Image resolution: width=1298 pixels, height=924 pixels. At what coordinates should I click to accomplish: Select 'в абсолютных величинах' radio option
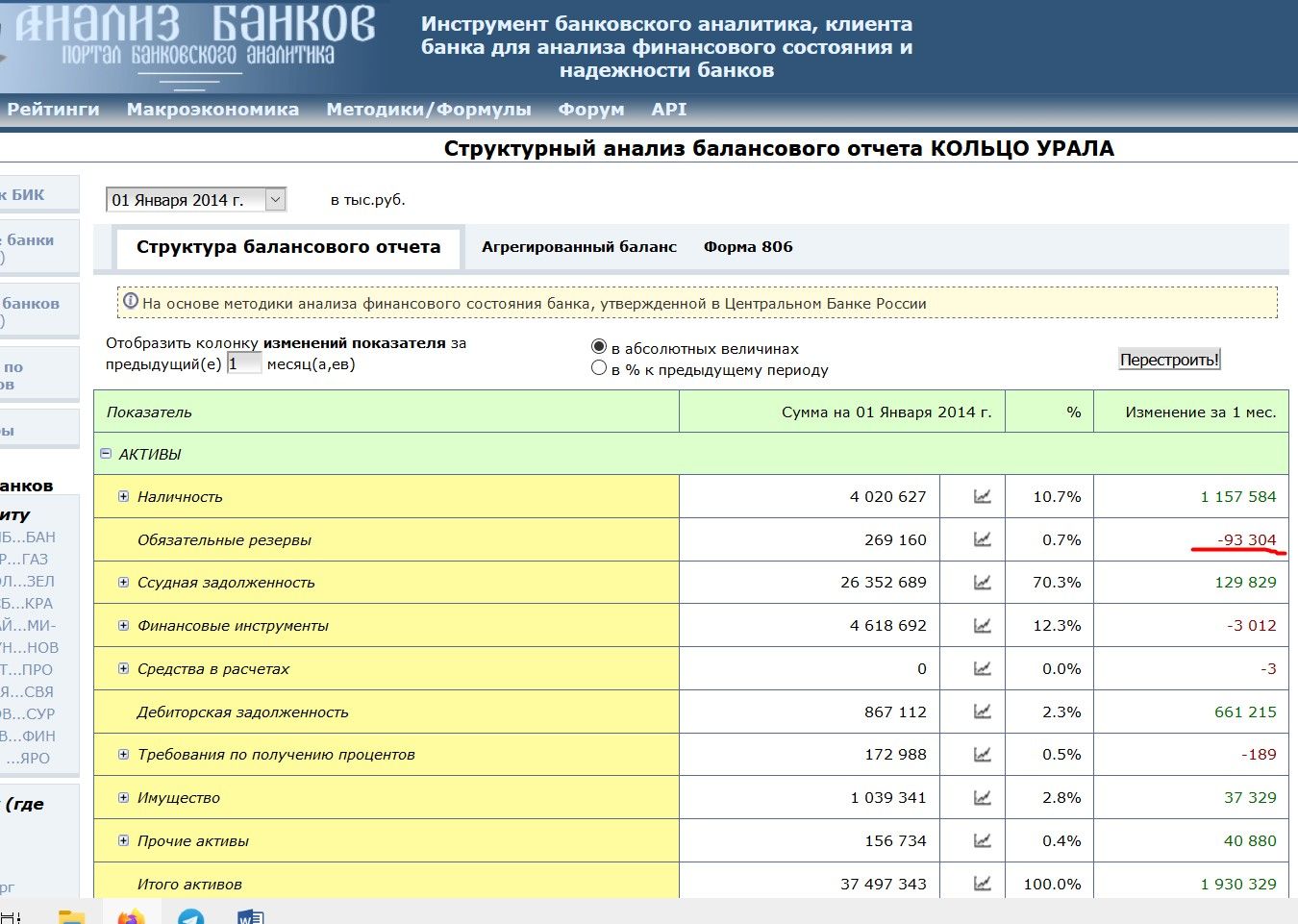[x=599, y=347]
